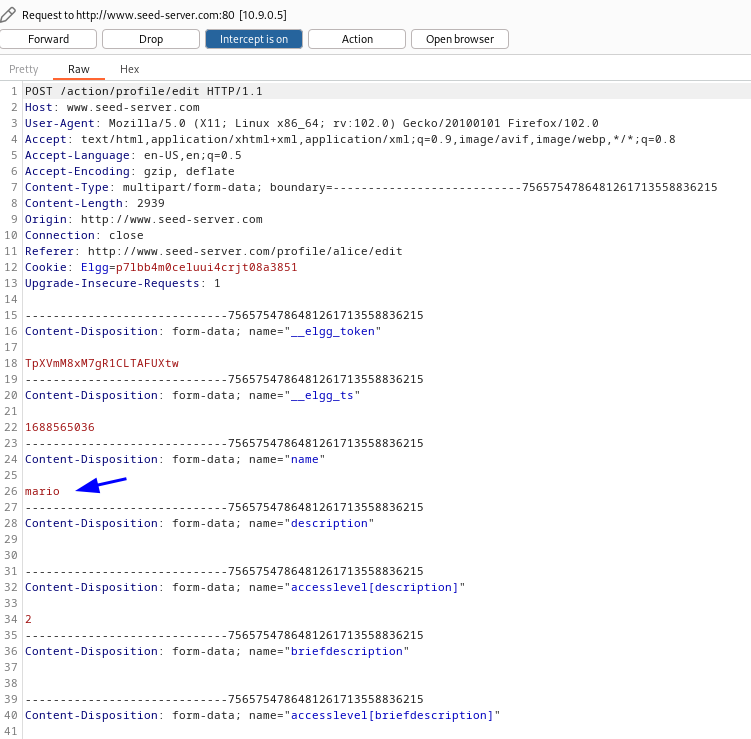The image size is (751, 739).
Task: Click the Elgg cookie value
Action: pyautogui.click(x=206, y=267)
